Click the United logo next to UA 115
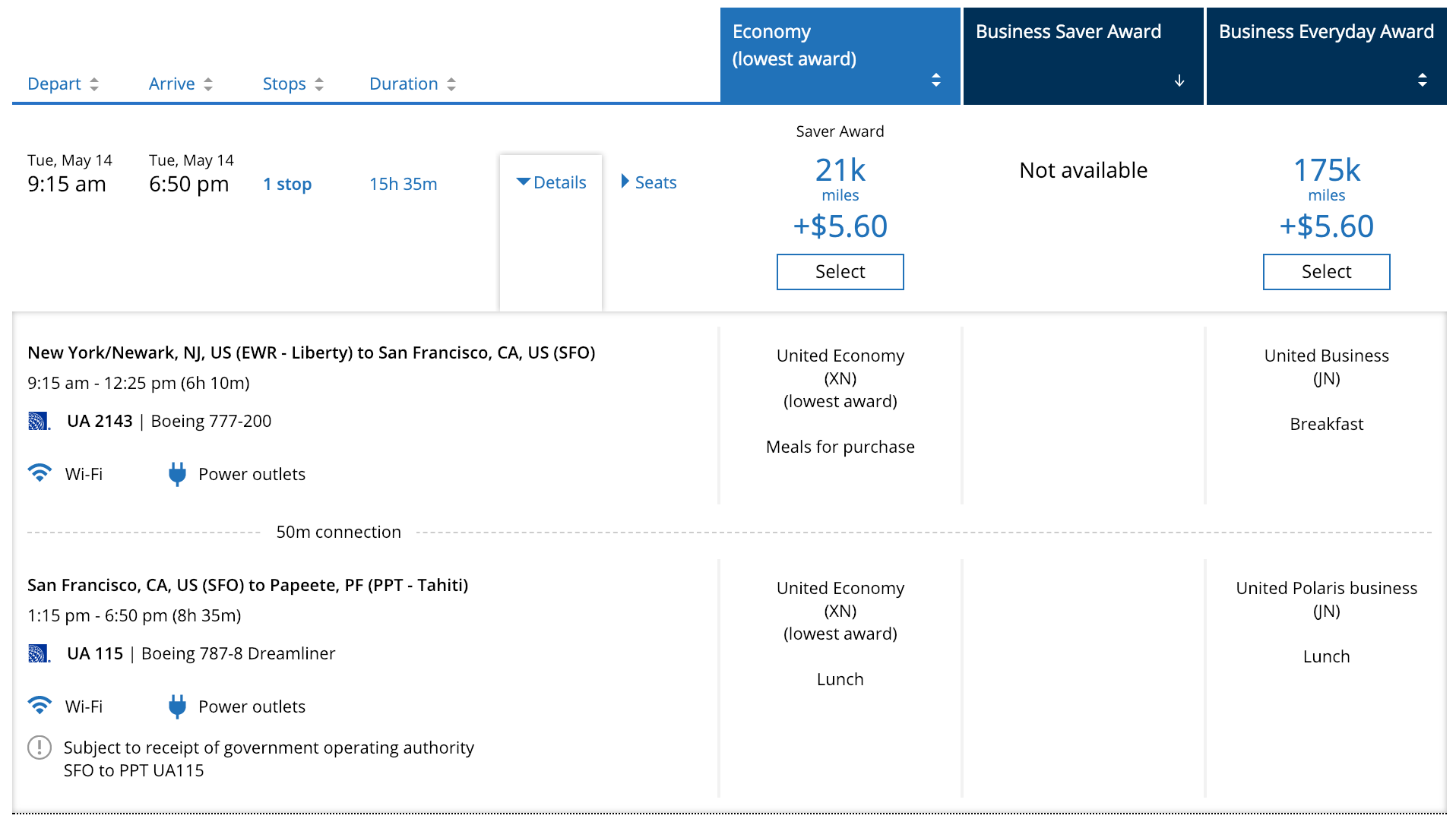The width and height of the screenshot is (1456, 825). click(39, 653)
